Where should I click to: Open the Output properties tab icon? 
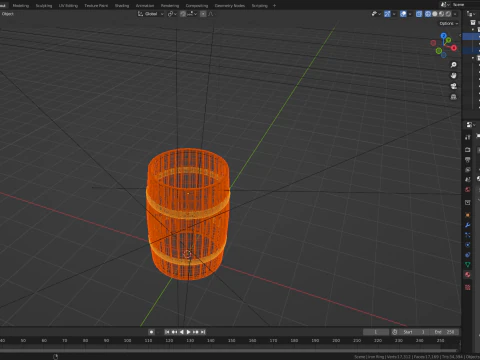468,160
